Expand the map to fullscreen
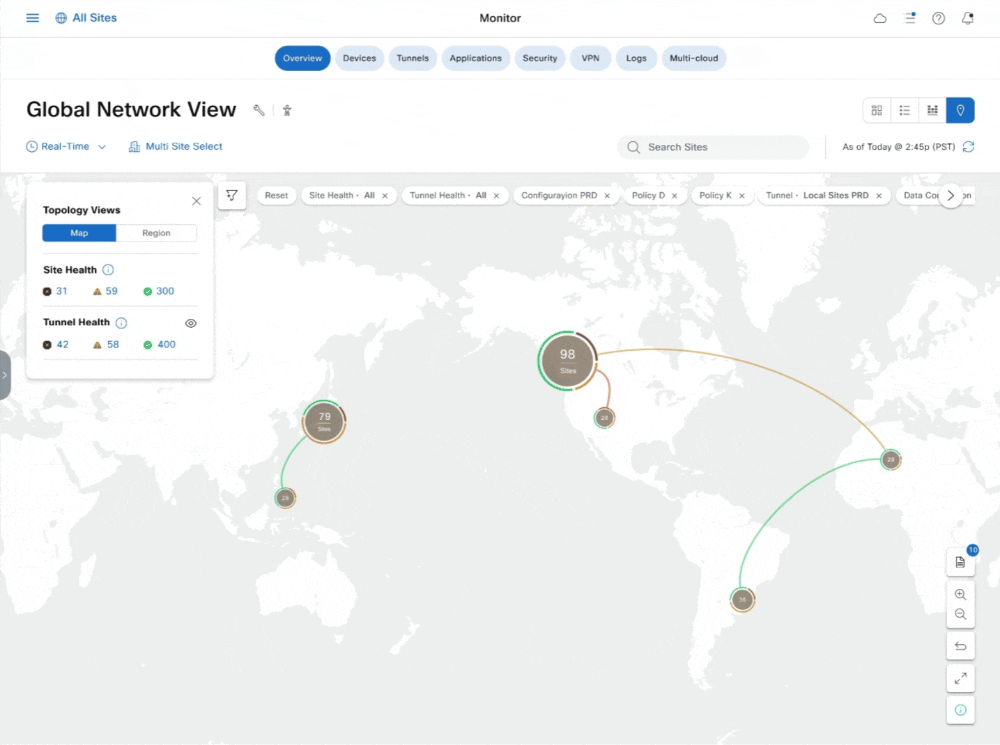Screen dimensions: 1000x745 tap(960, 678)
